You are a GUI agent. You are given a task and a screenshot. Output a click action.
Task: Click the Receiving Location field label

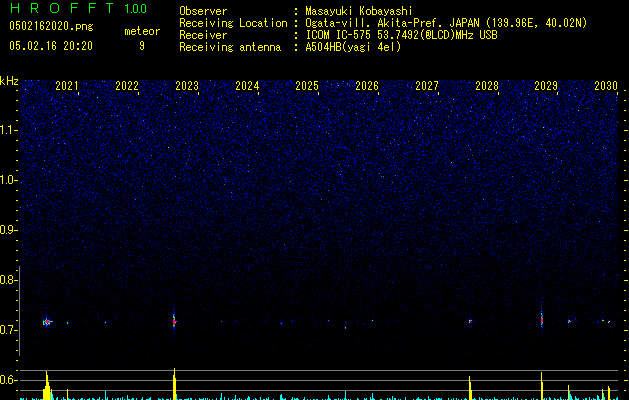coord(233,23)
